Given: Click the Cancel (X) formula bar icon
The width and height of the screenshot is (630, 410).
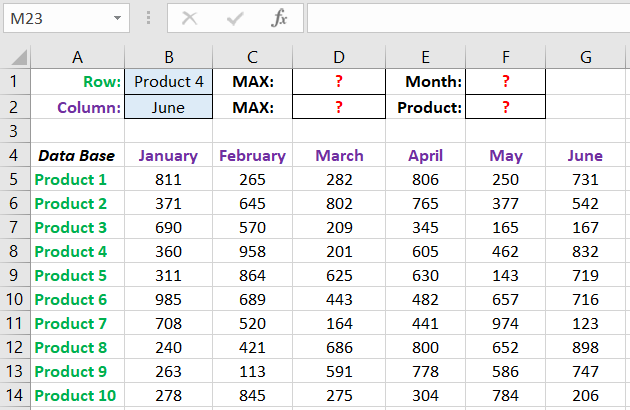Looking at the screenshot, I should point(189,18).
